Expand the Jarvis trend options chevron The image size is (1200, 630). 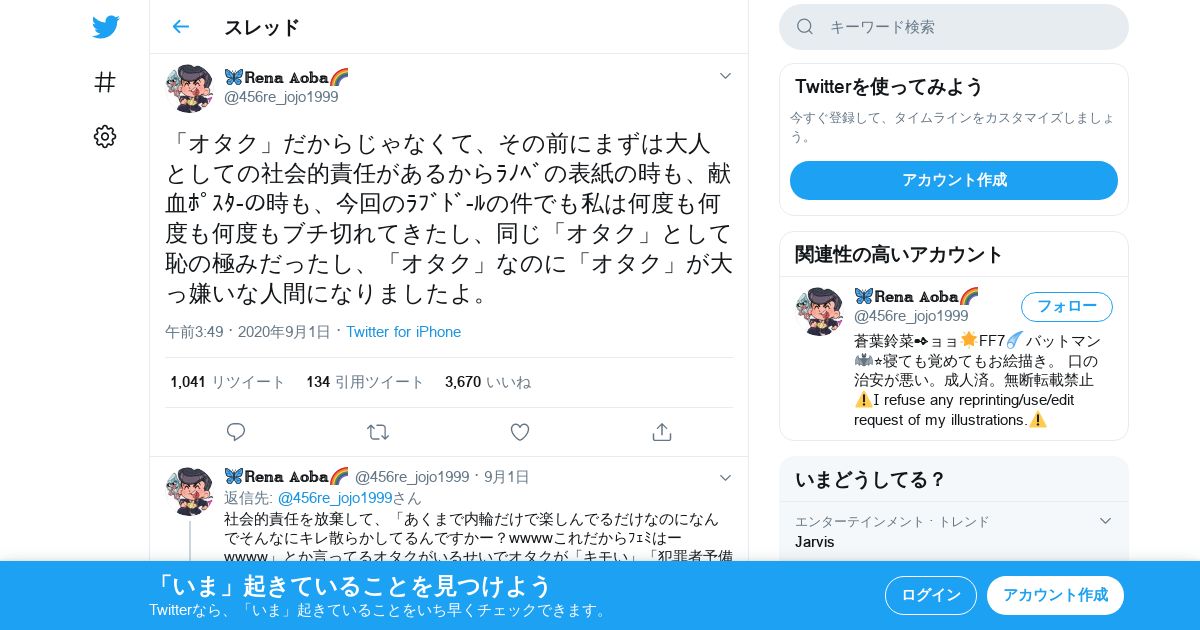[x=1105, y=521]
